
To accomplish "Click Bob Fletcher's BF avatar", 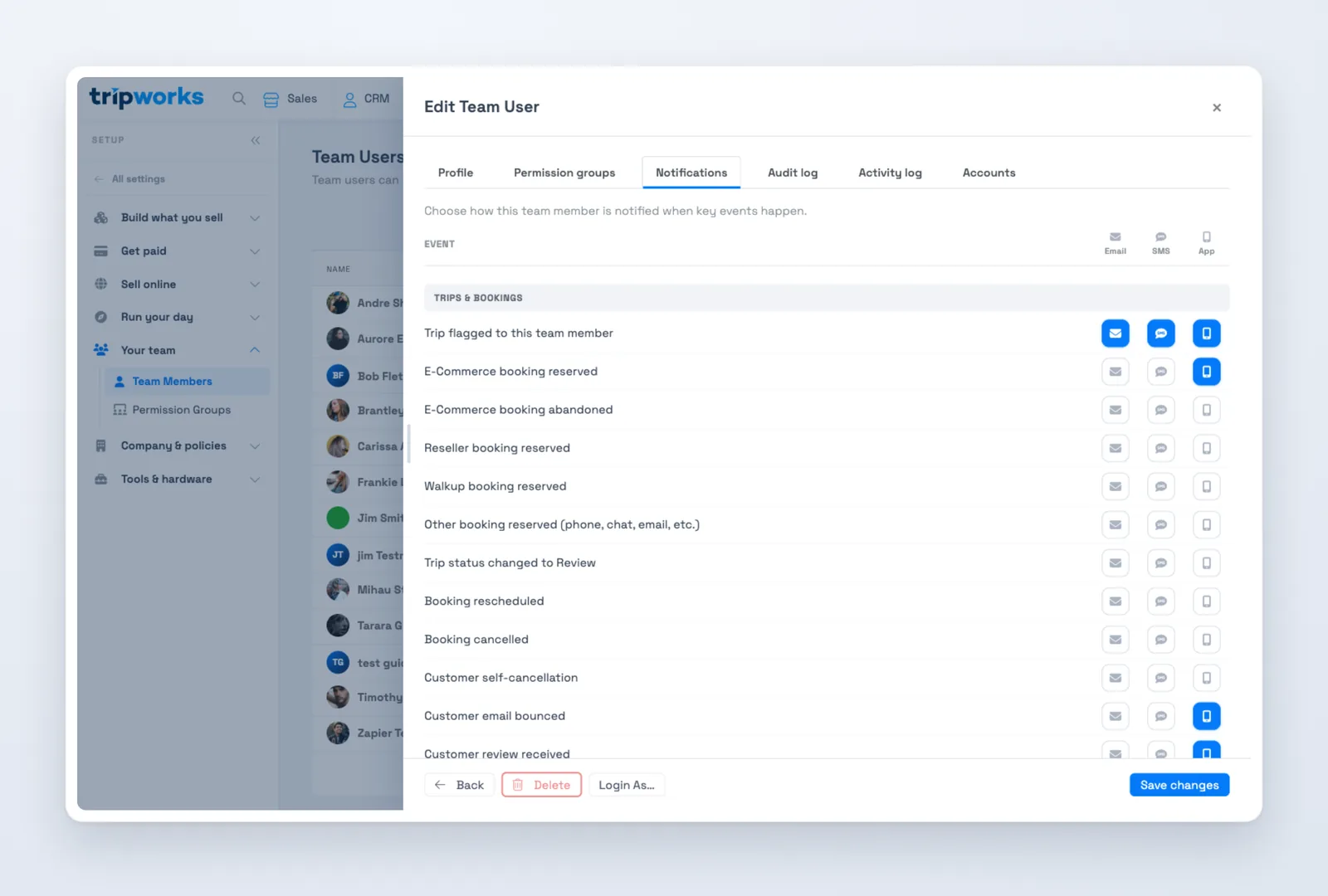I will click(x=338, y=376).
